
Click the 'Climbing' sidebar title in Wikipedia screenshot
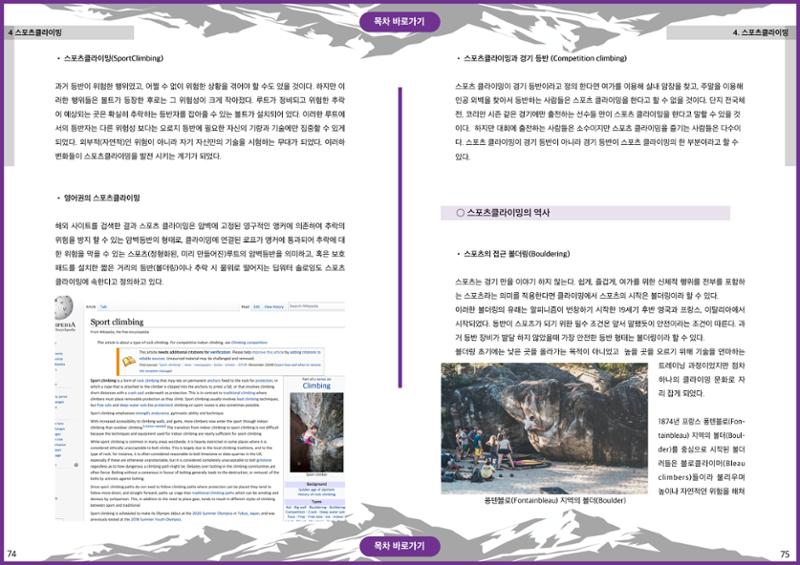click(316, 386)
